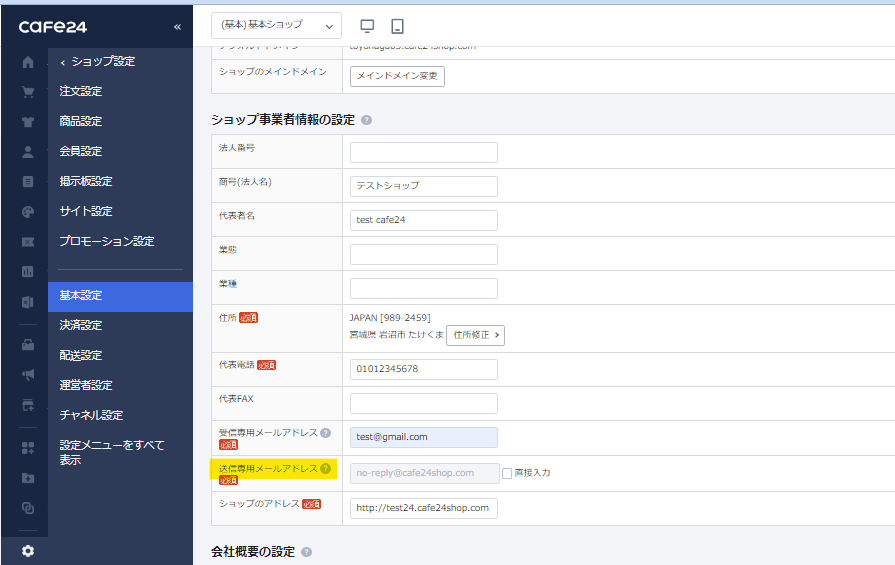
Task: Collapse the sidebar with double-chevron icon
Action: 177,27
